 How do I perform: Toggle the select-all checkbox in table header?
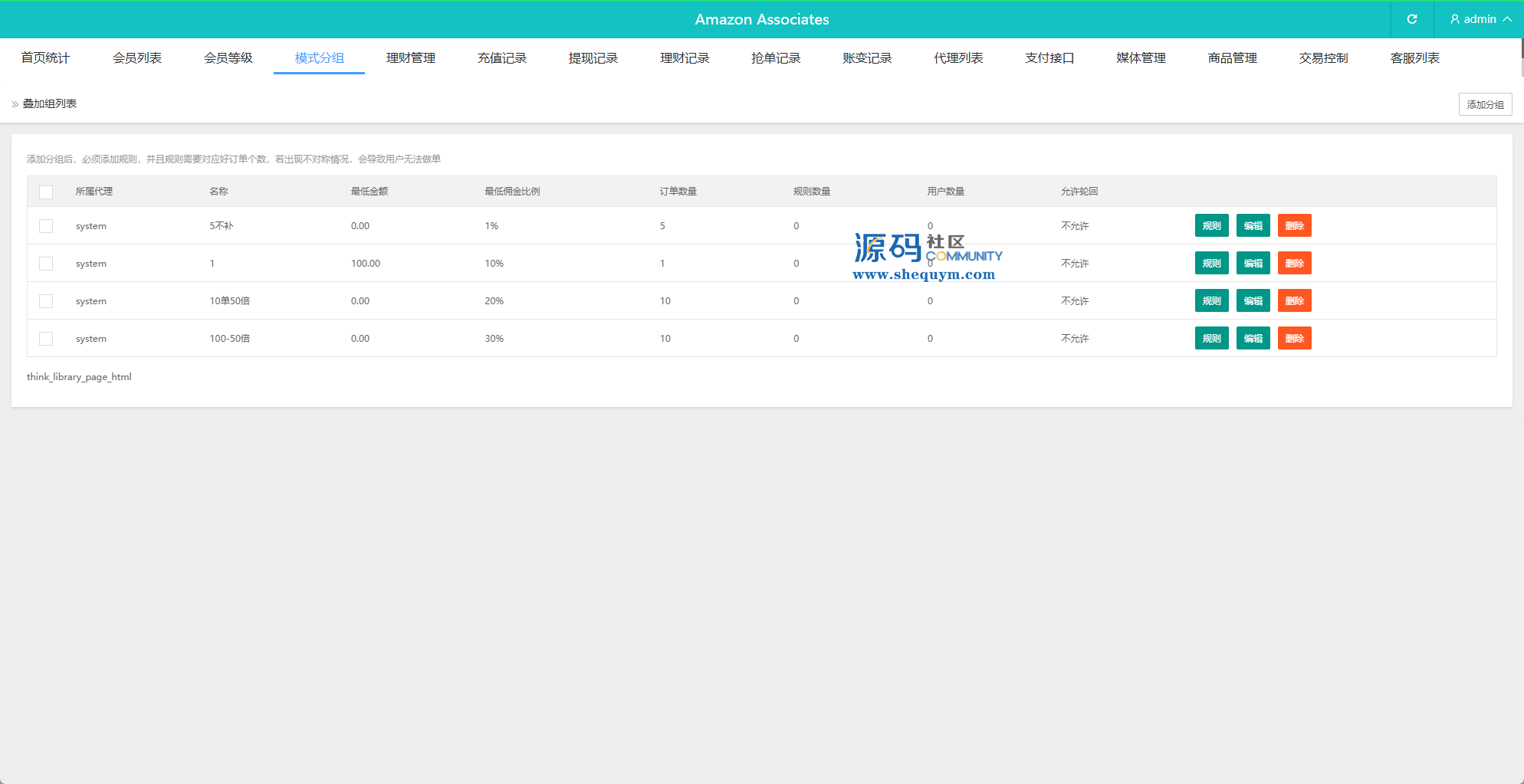coord(46,192)
